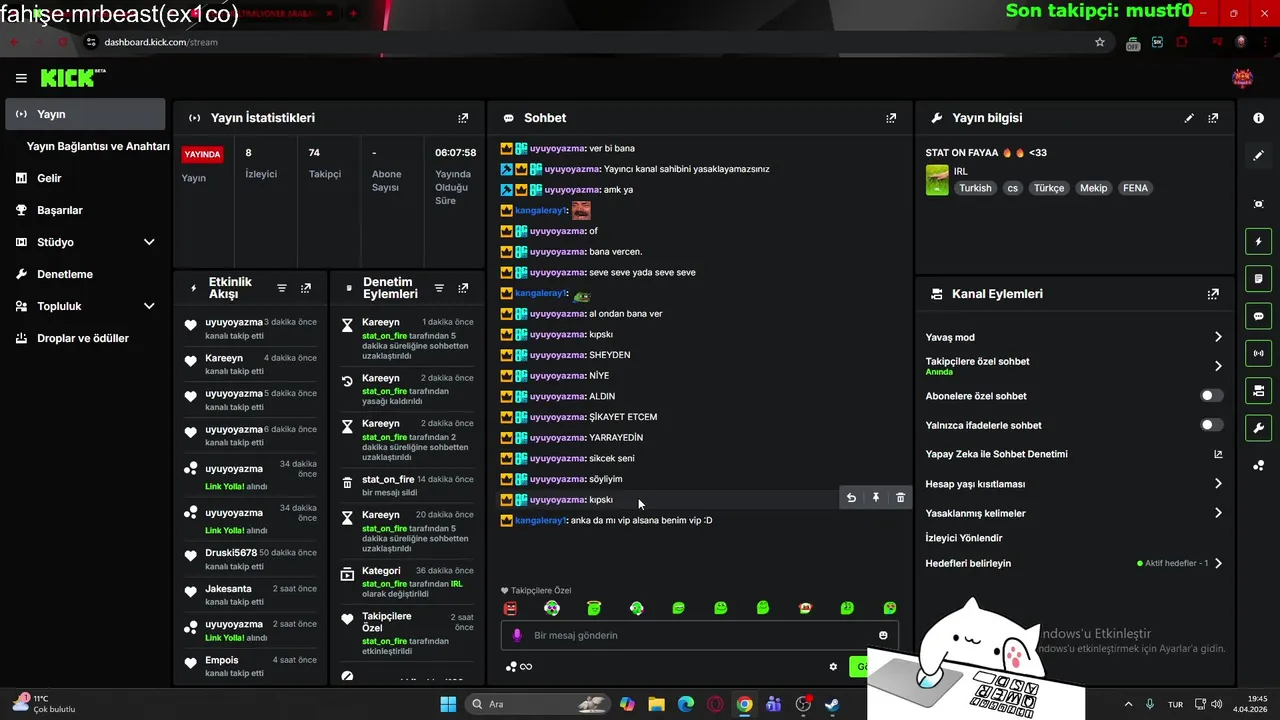Toggle the document widget icon in right sidebar
The width and height of the screenshot is (1280, 720).
pyautogui.click(x=1259, y=279)
